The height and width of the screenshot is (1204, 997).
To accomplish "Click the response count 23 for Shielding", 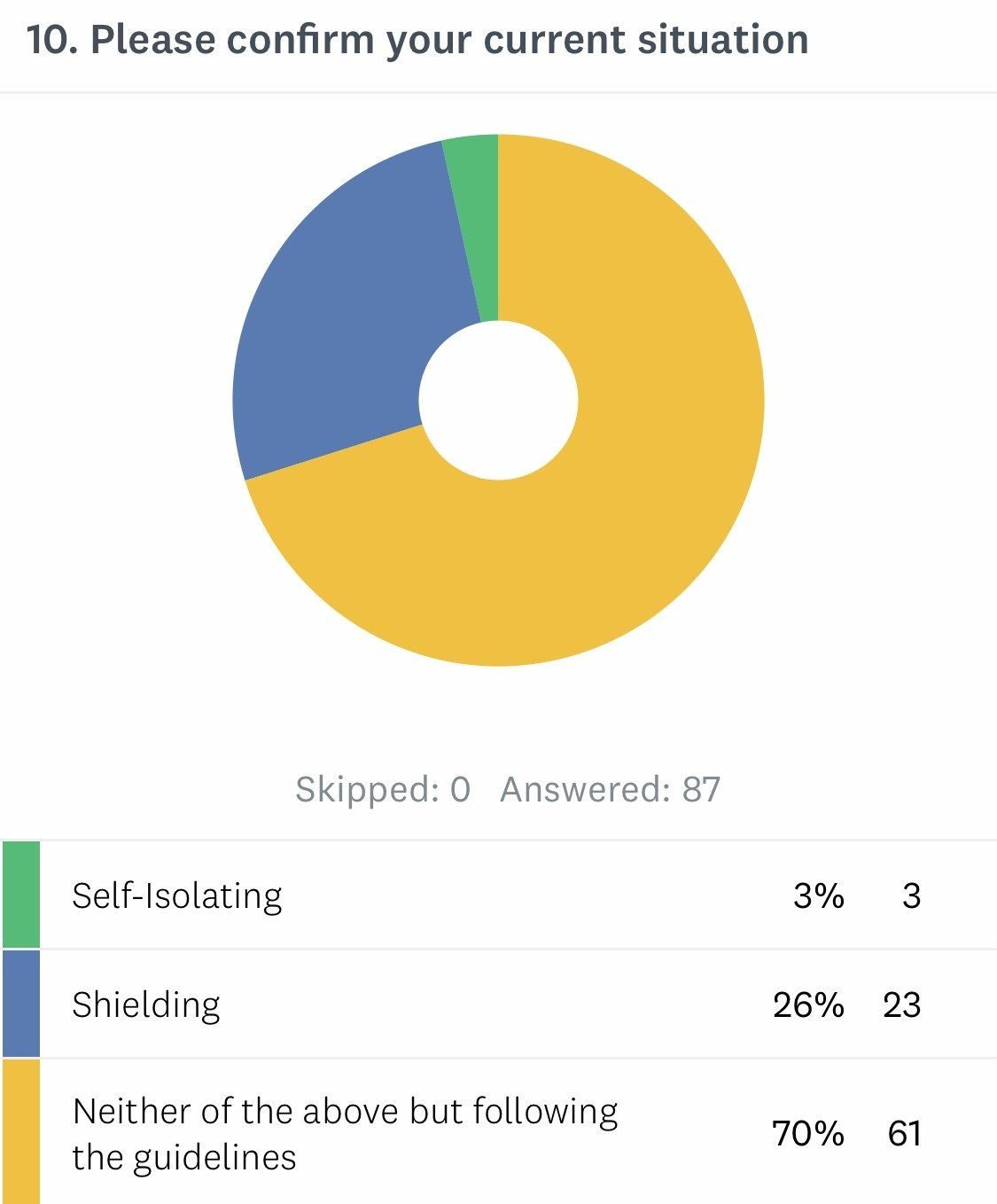I will click(x=901, y=1005).
